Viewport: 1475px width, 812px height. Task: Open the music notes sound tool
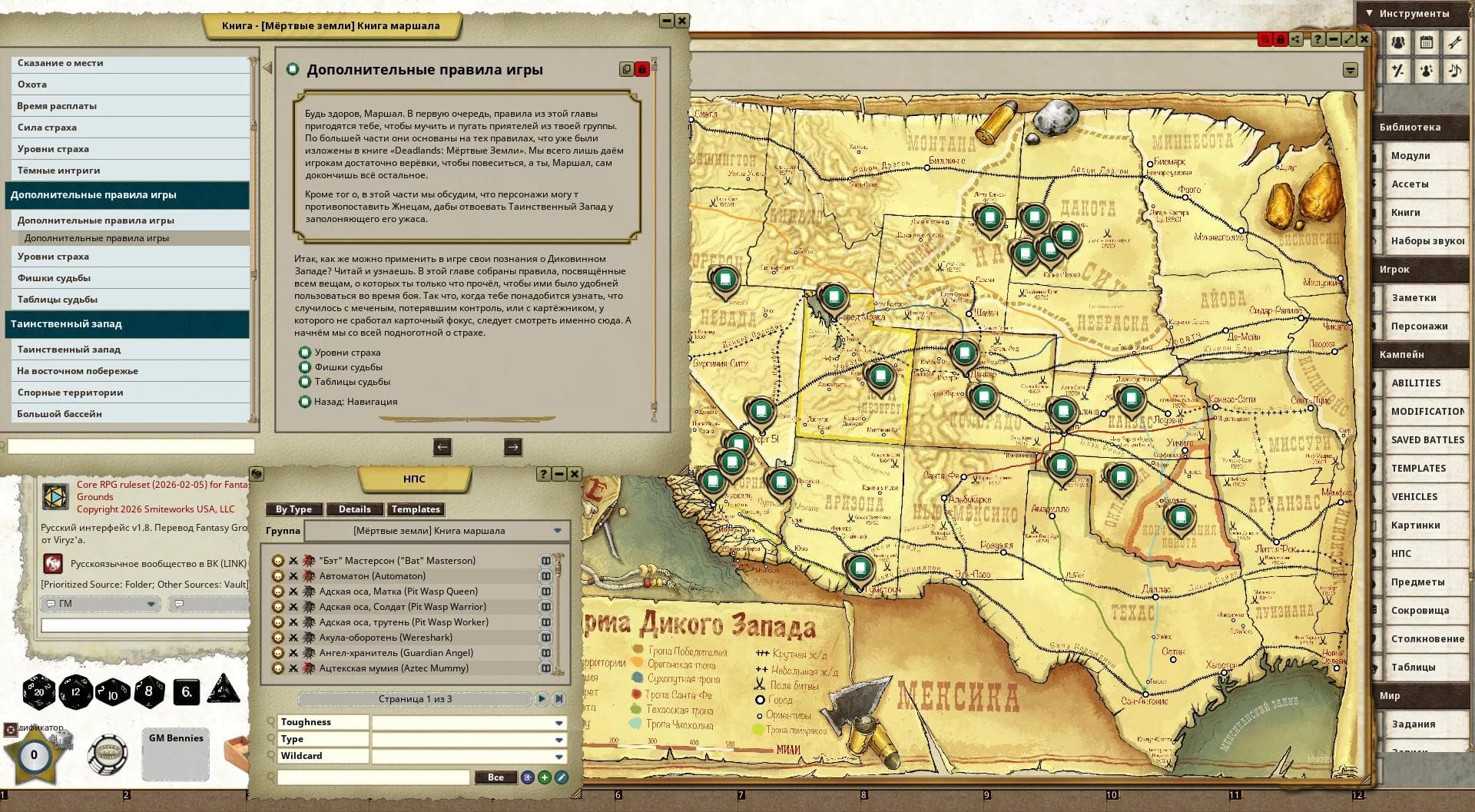pyautogui.click(x=1454, y=71)
